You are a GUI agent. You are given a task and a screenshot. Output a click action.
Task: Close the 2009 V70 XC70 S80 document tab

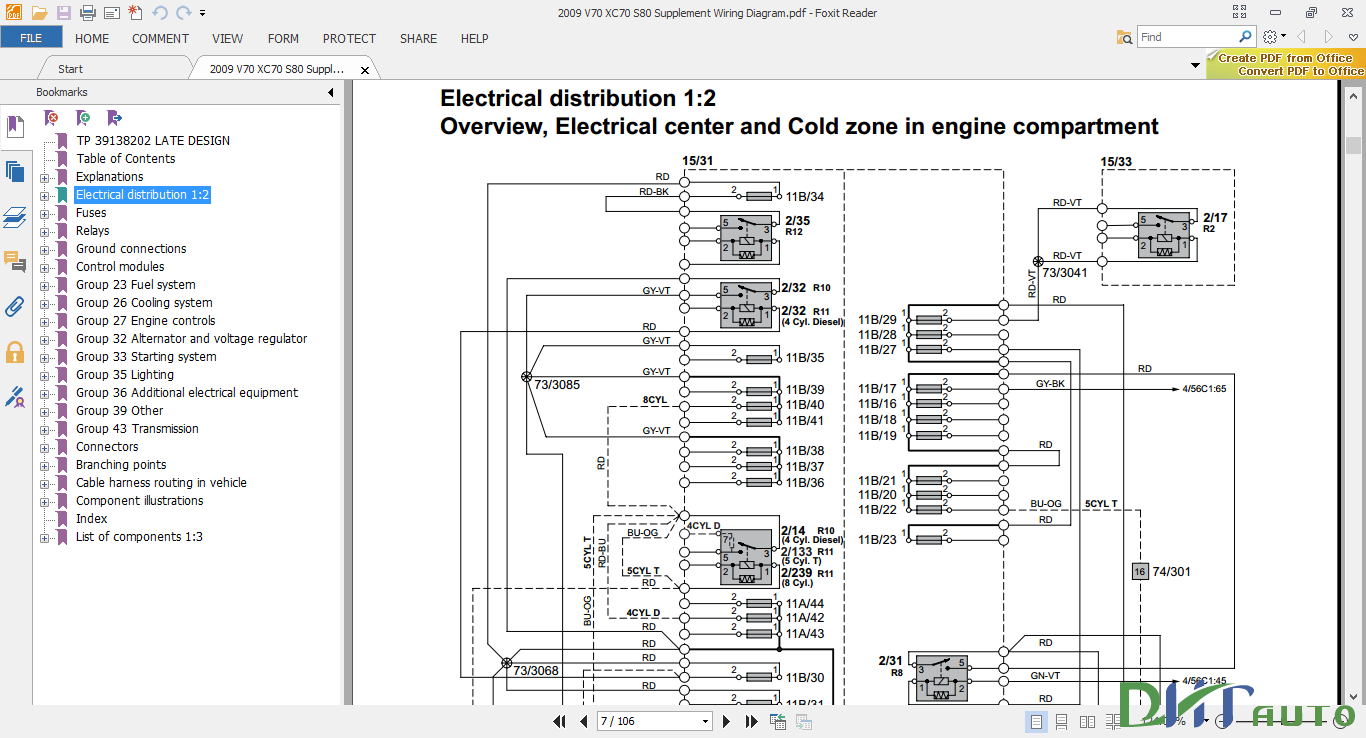[365, 70]
